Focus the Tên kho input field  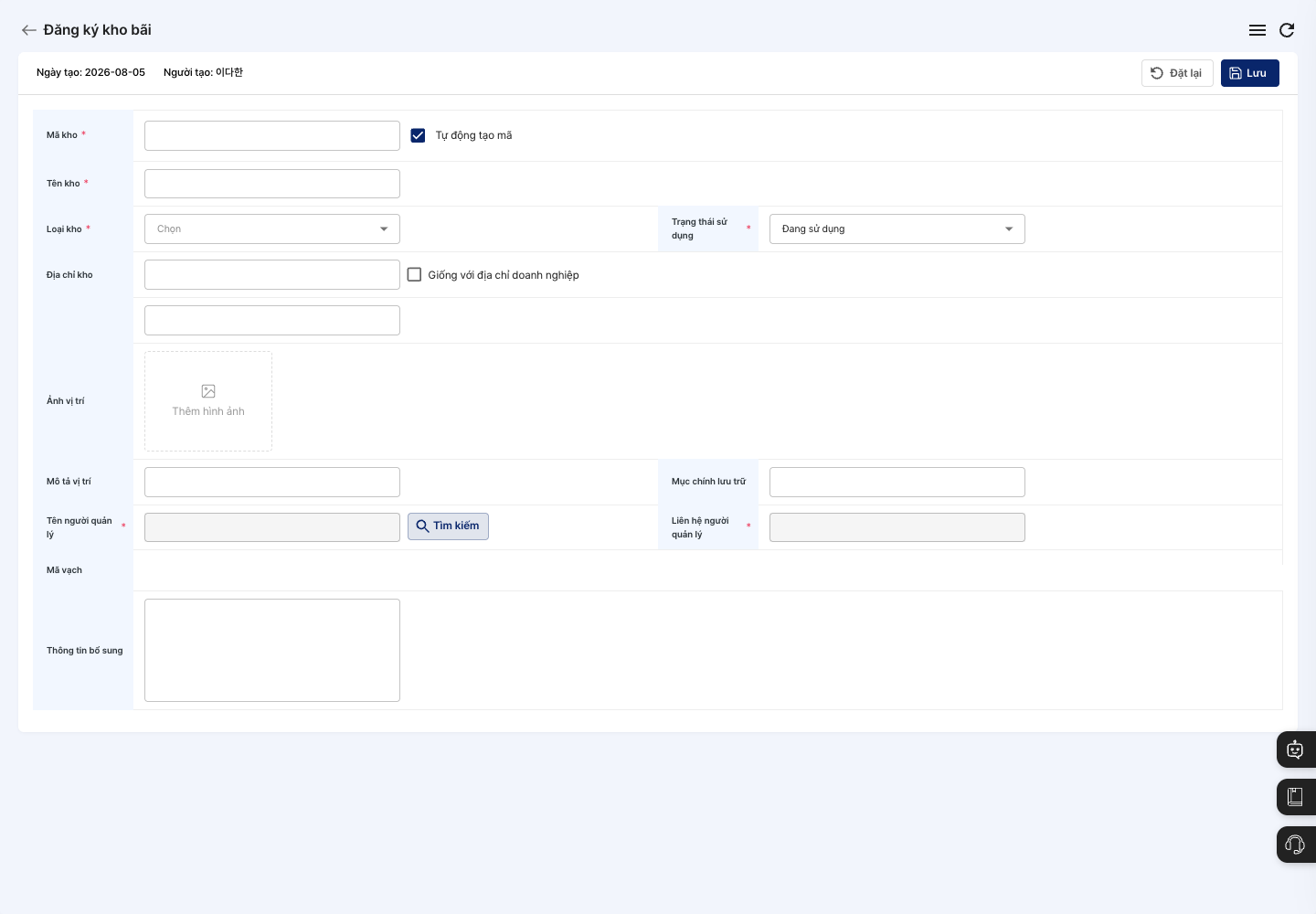click(272, 184)
